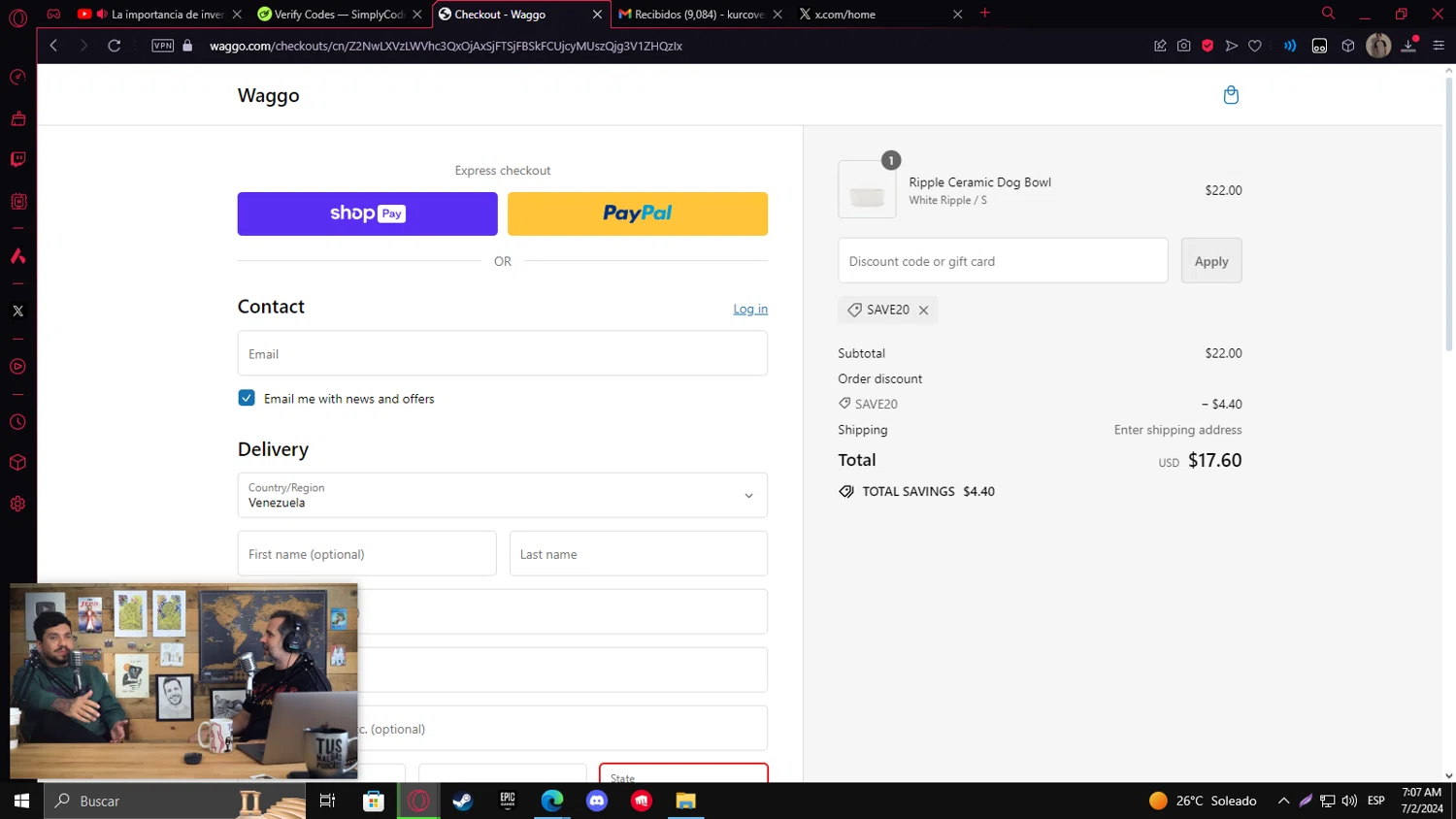Click the Waggo store logo
This screenshot has width=1456, height=819.
(x=269, y=95)
